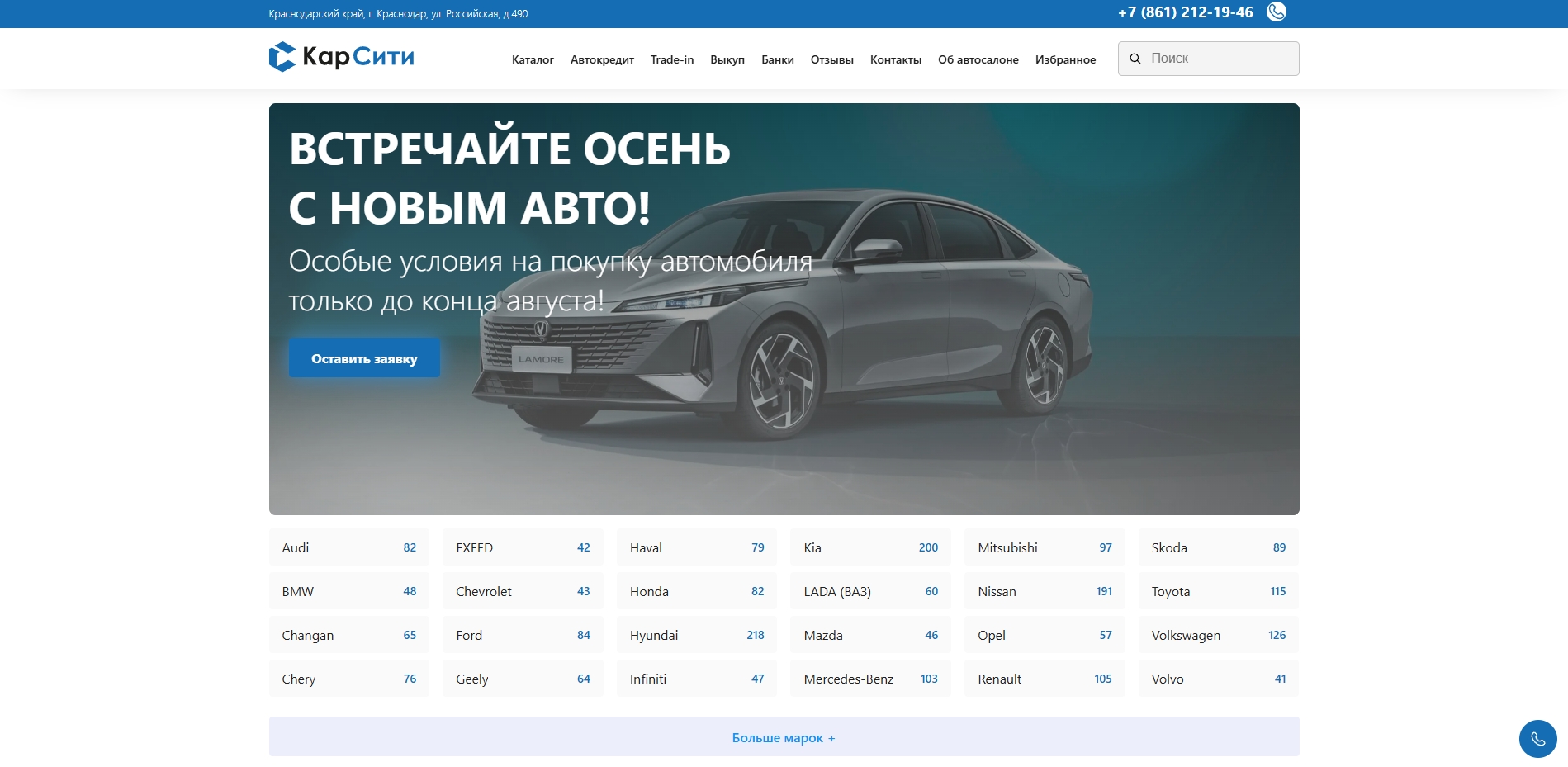The width and height of the screenshot is (1568, 767).
Task: Click the search magnifier icon
Action: pos(1135,59)
